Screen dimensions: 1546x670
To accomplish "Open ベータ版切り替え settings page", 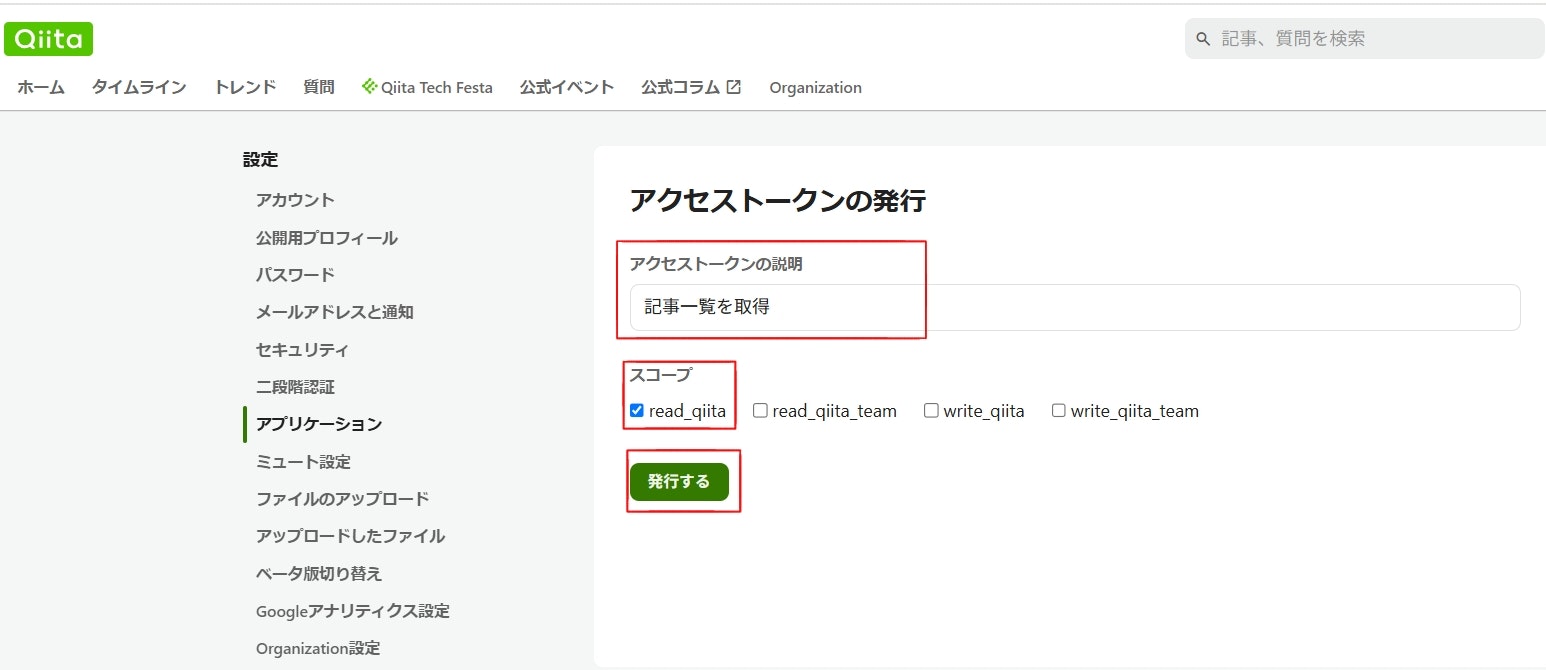I will pyautogui.click(x=319, y=574).
